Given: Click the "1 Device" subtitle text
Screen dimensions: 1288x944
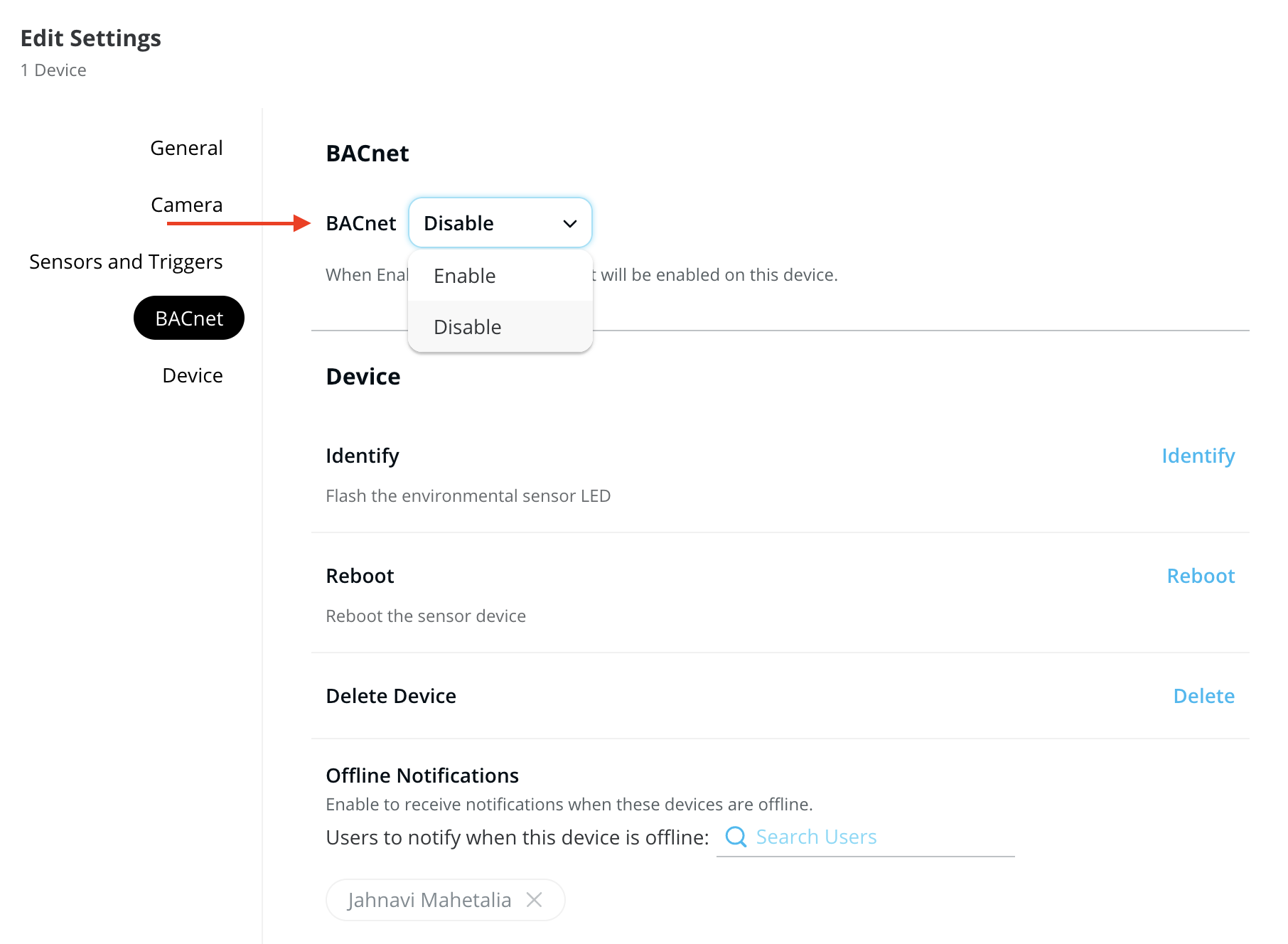Looking at the screenshot, I should [x=53, y=70].
